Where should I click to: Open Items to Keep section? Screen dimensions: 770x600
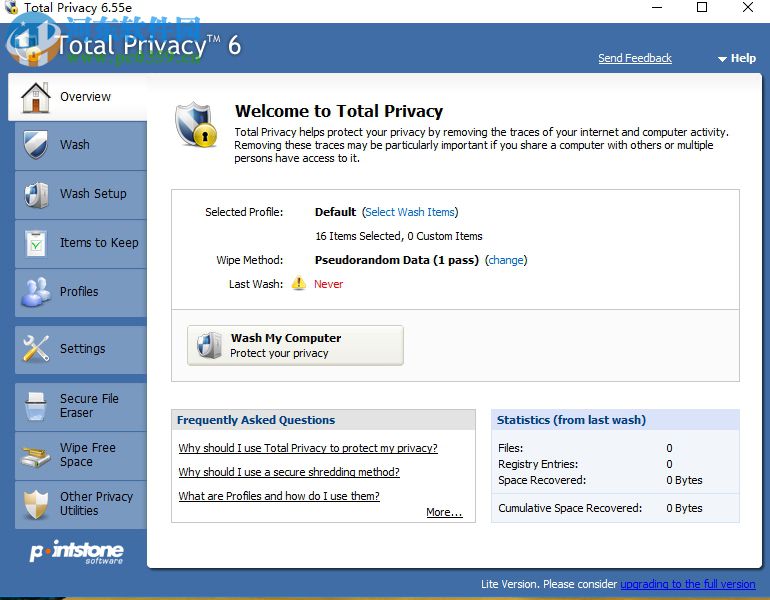pos(81,244)
